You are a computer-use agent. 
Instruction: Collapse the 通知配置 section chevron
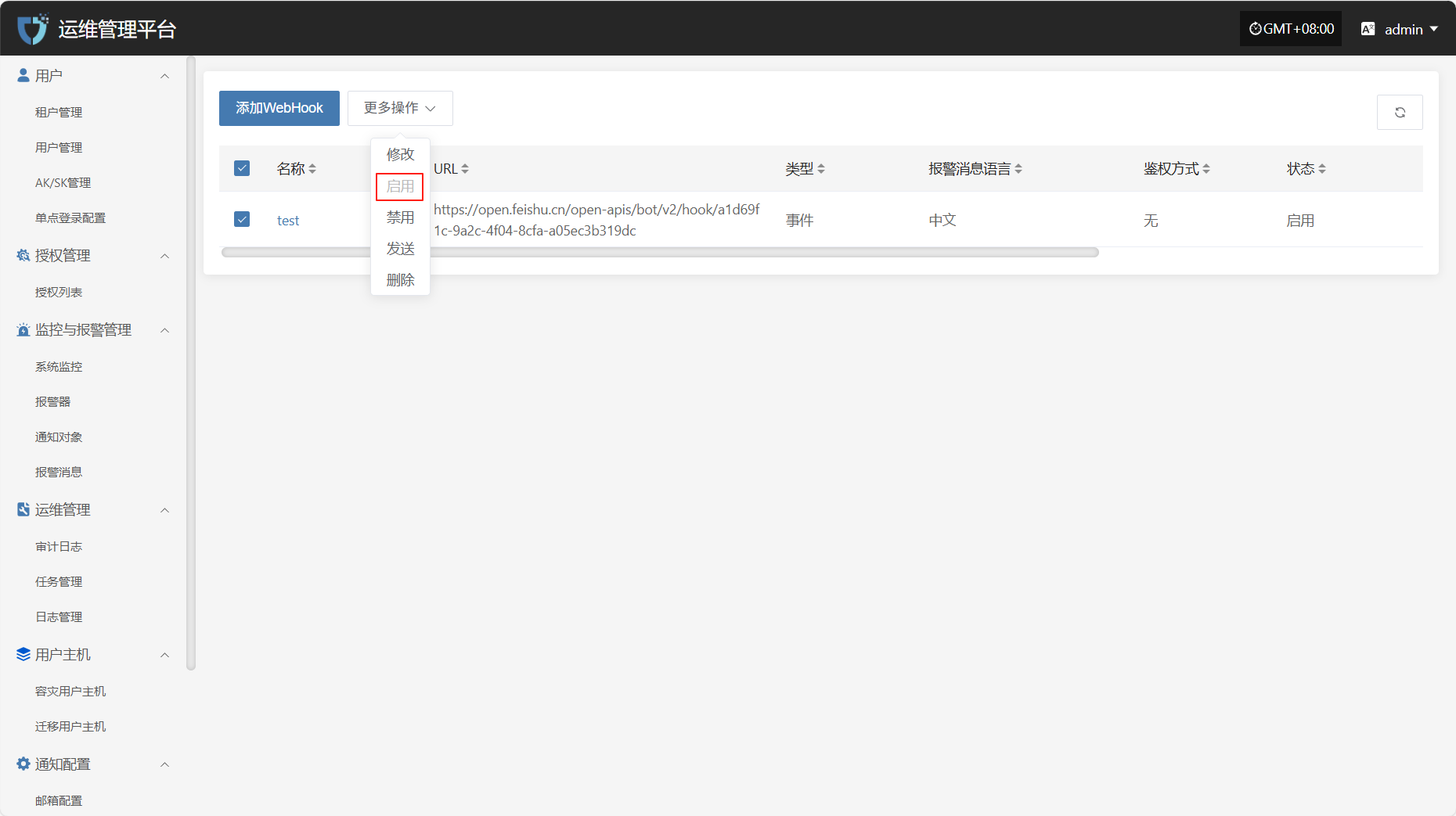(164, 764)
